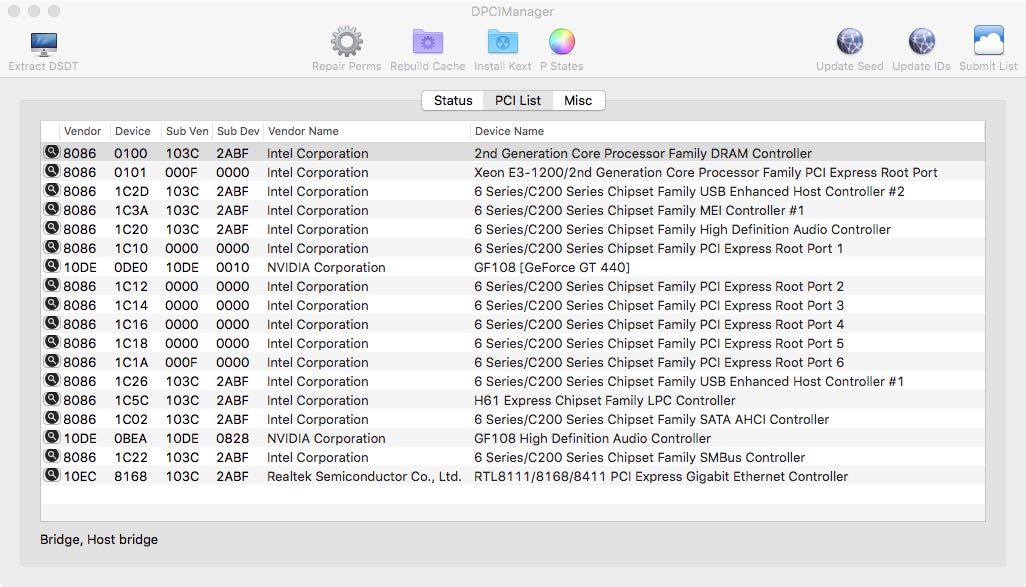Select GF108 High Definition Audio Controller text

tap(592, 438)
